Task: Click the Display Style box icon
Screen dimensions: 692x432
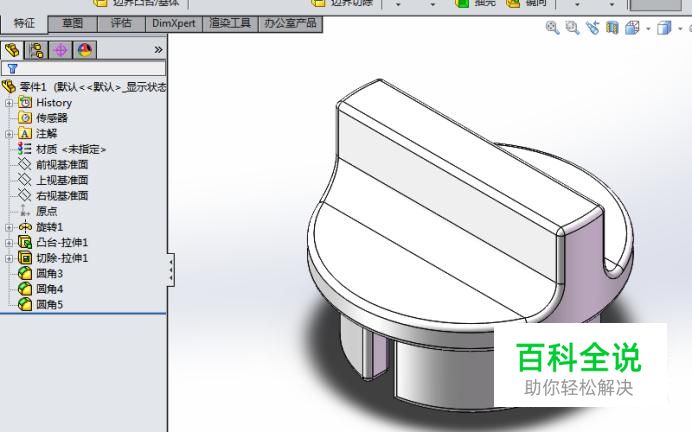Action: tap(664, 28)
